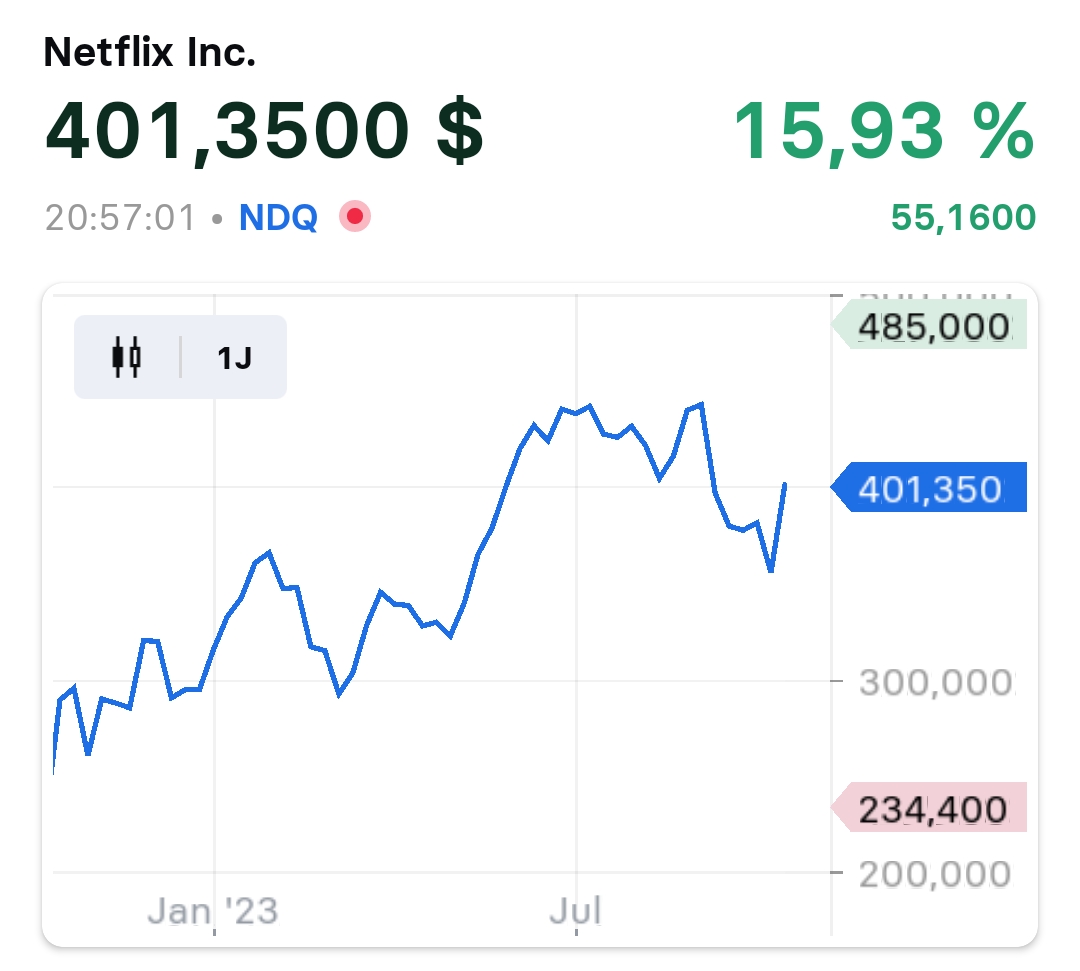Click the 300,000 price axis label
Image resolution: width=1080 pixels, height=971 pixels.
pyautogui.click(x=935, y=683)
